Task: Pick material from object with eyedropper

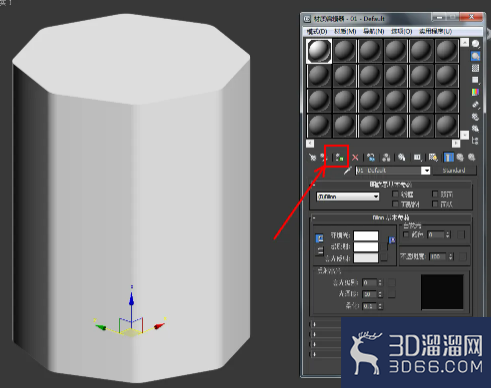Action: [x=347, y=171]
